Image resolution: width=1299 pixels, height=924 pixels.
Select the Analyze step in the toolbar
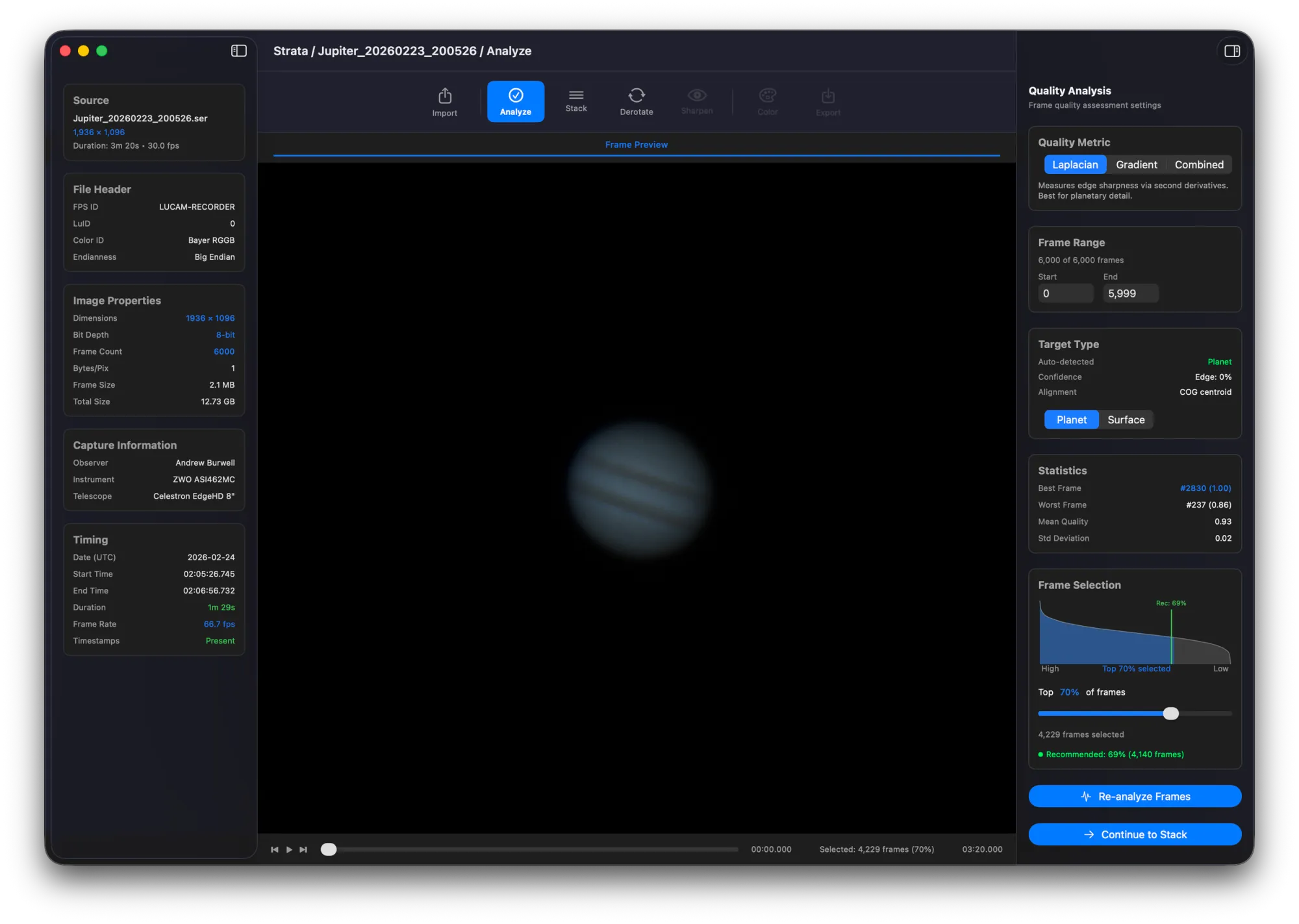pos(515,101)
